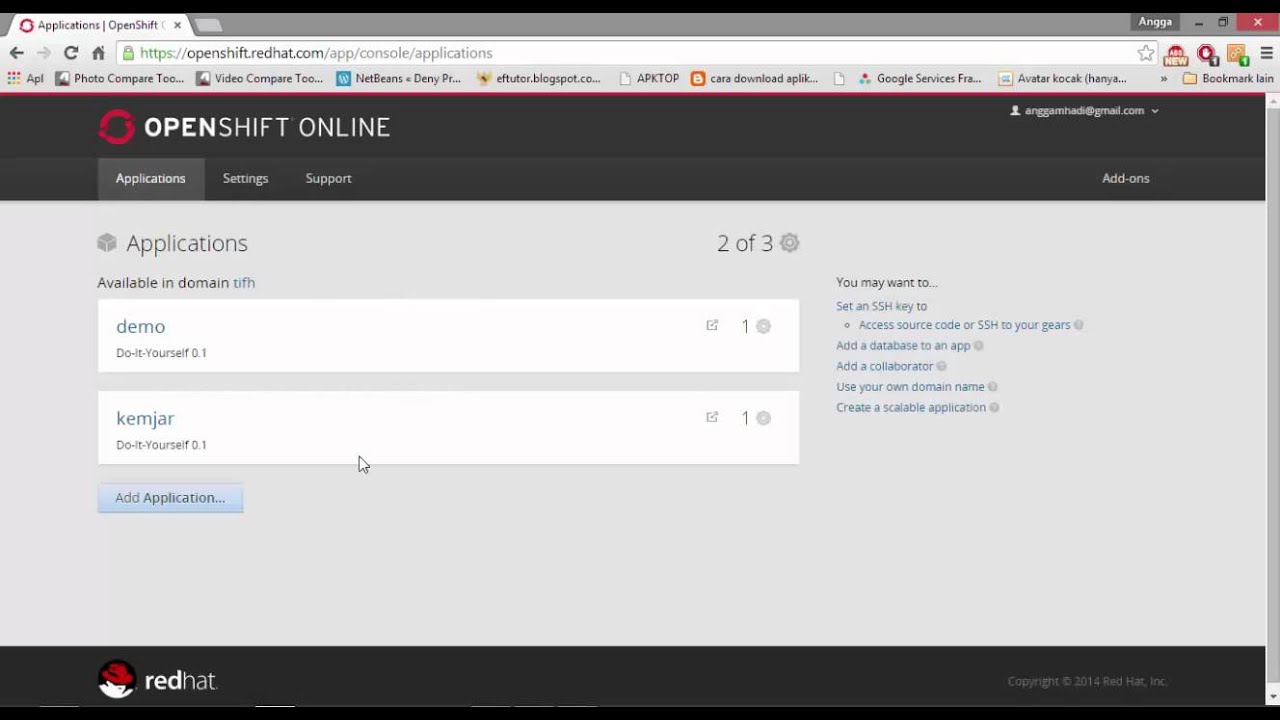Open Add a database to an app link

tap(903, 346)
